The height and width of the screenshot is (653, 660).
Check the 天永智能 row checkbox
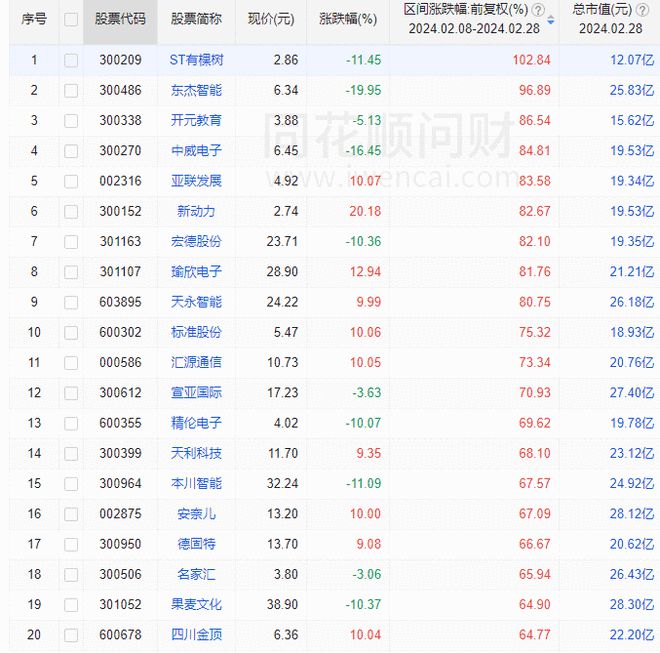tap(71, 302)
